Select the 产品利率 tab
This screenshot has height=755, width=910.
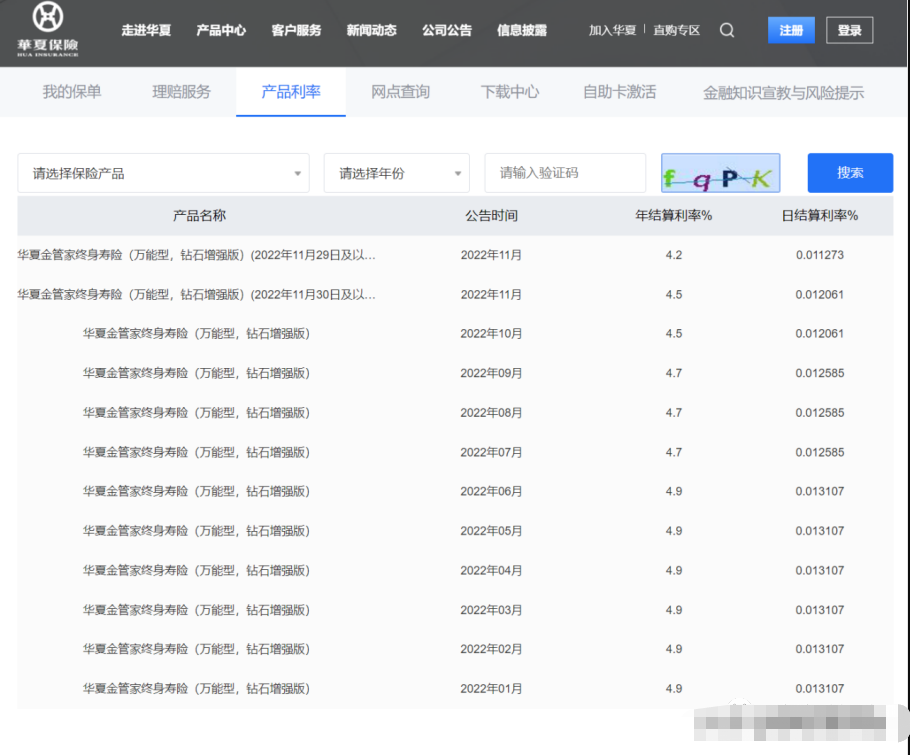coord(291,92)
